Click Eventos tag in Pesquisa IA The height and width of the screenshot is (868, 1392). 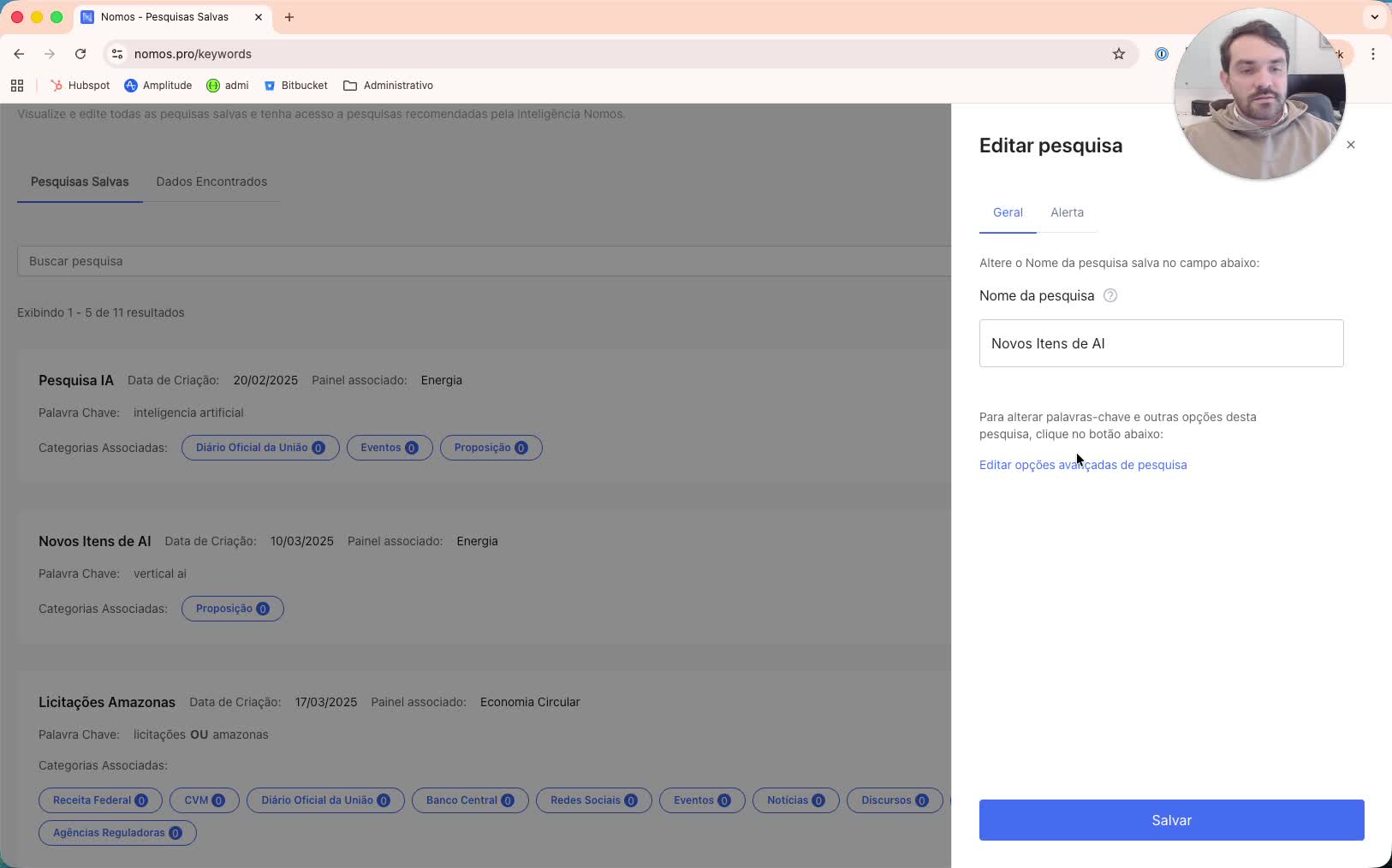pyautogui.click(x=390, y=448)
